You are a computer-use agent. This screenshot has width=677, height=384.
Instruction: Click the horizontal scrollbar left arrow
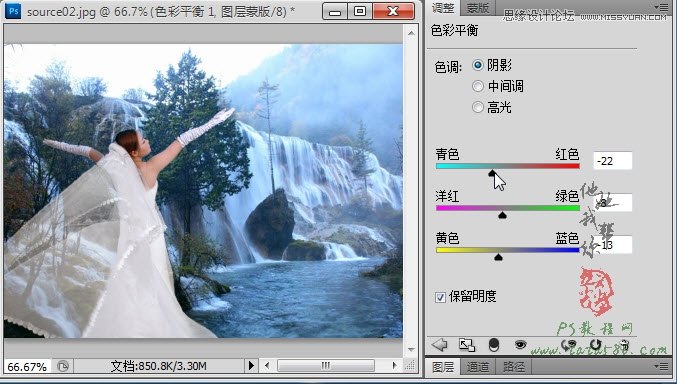267,366
